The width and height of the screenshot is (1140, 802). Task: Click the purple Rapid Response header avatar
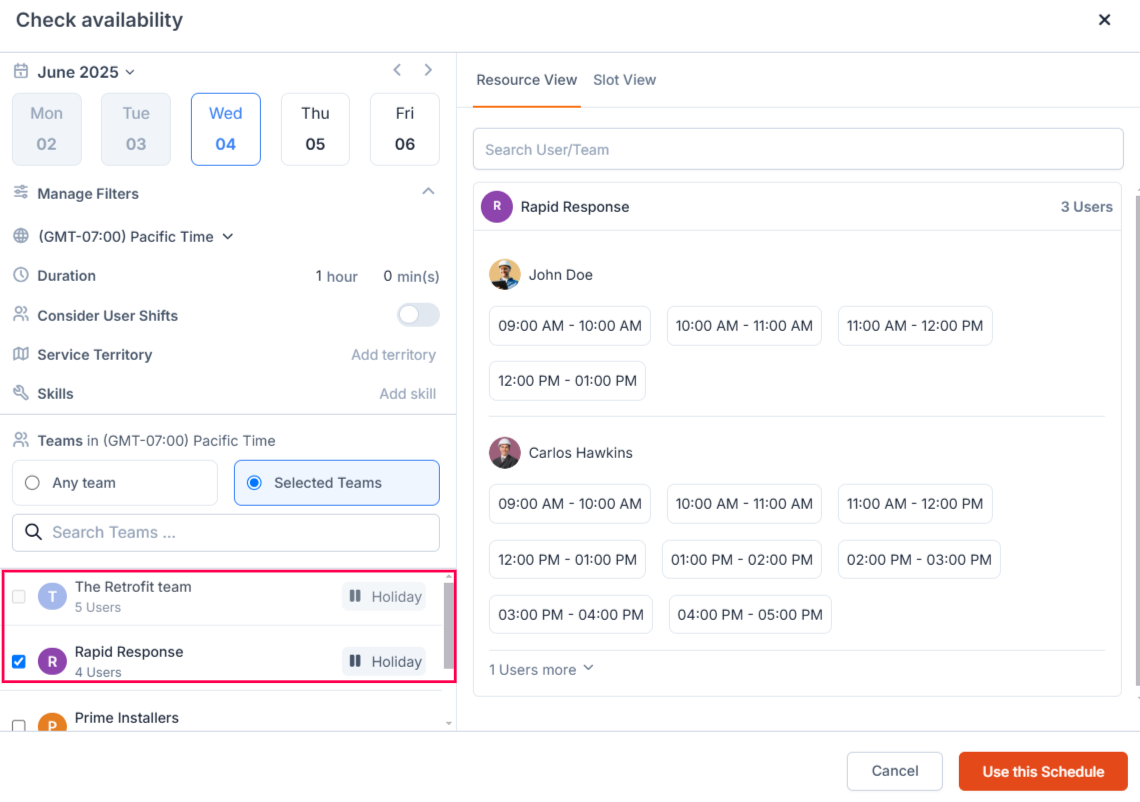[497, 207]
